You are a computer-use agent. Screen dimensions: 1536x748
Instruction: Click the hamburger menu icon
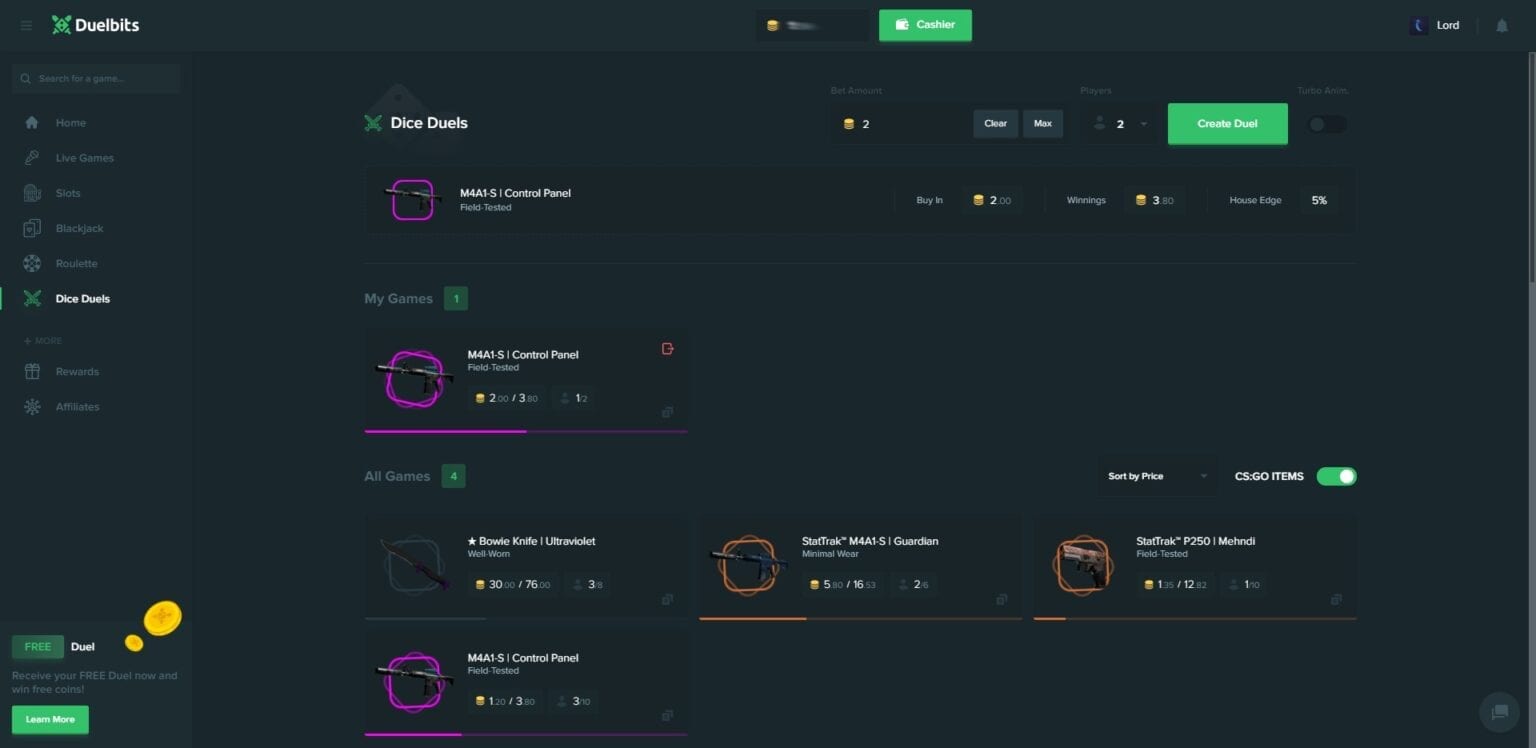point(26,25)
